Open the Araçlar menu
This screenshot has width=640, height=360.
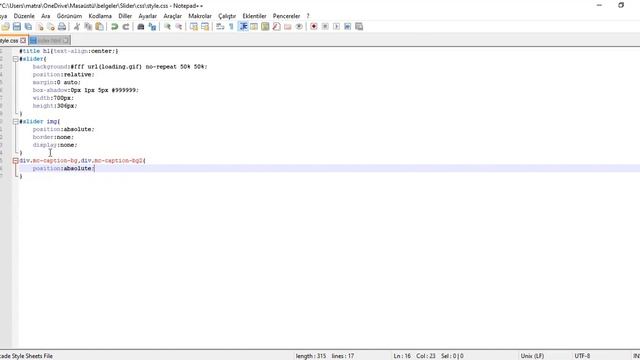(173, 16)
